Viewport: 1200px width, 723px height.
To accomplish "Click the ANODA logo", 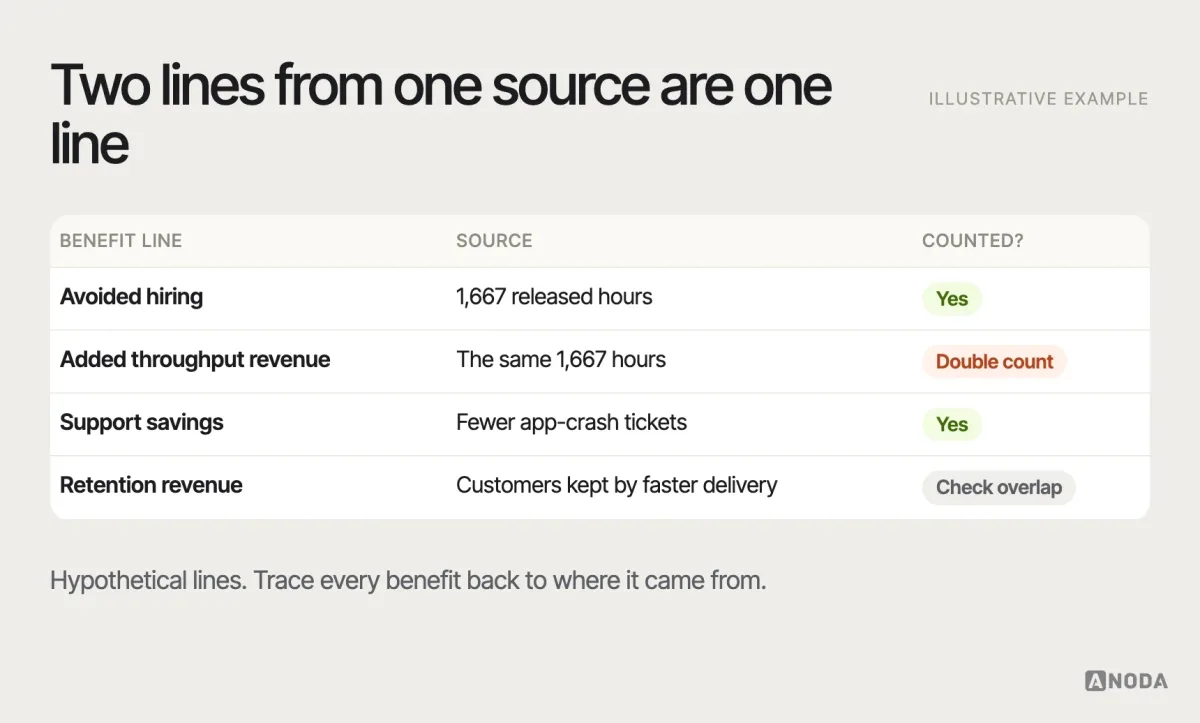I will [1126, 680].
